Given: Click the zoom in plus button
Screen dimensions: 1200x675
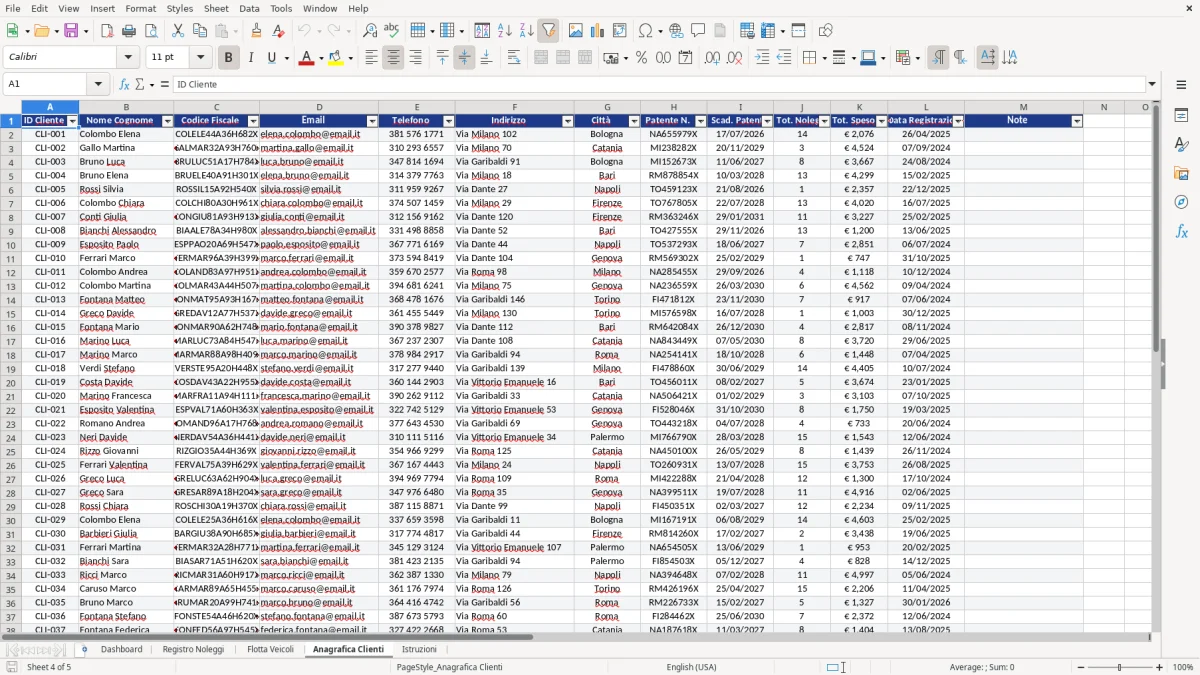Looking at the screenshot, I should point(1159,667).
